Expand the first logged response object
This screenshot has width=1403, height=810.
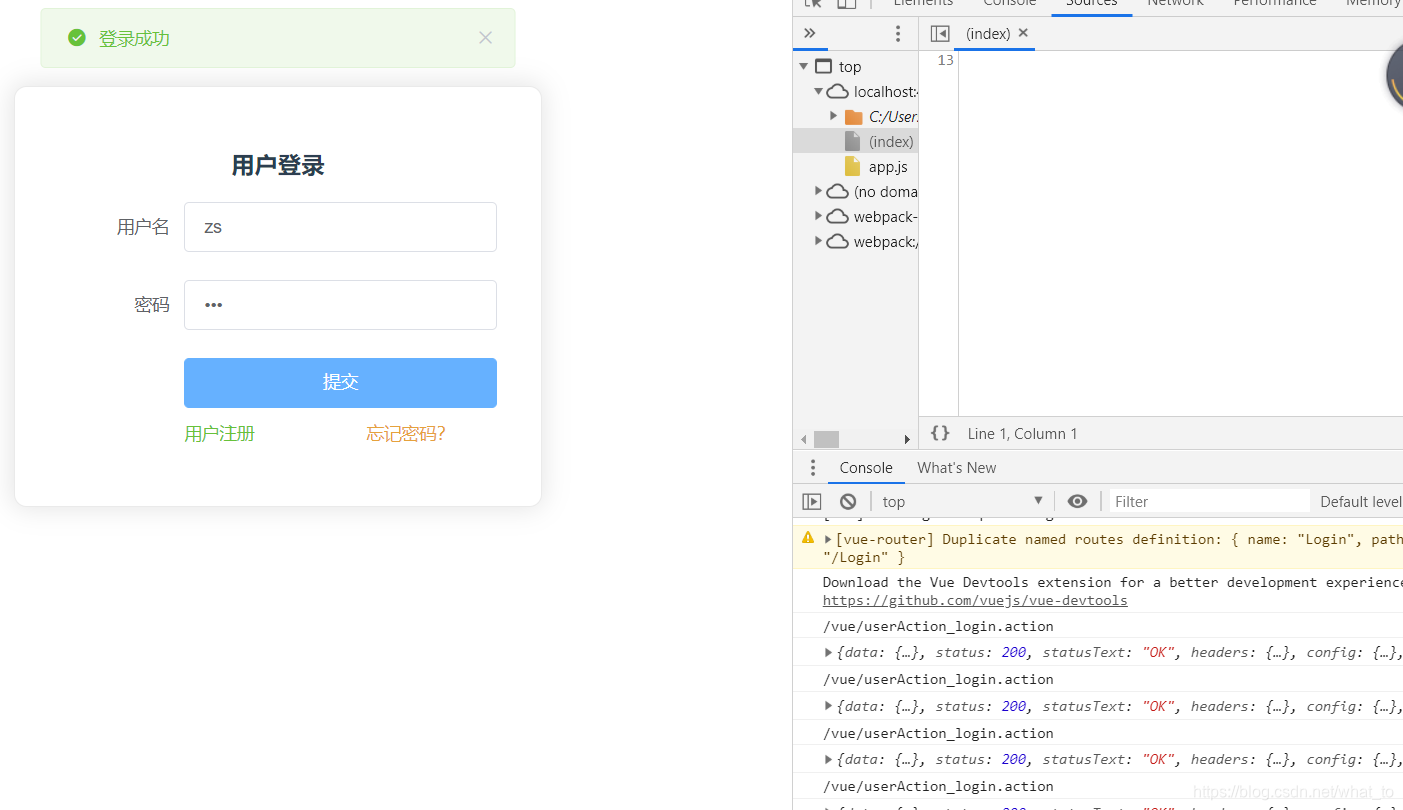click(x=828, y=652)
